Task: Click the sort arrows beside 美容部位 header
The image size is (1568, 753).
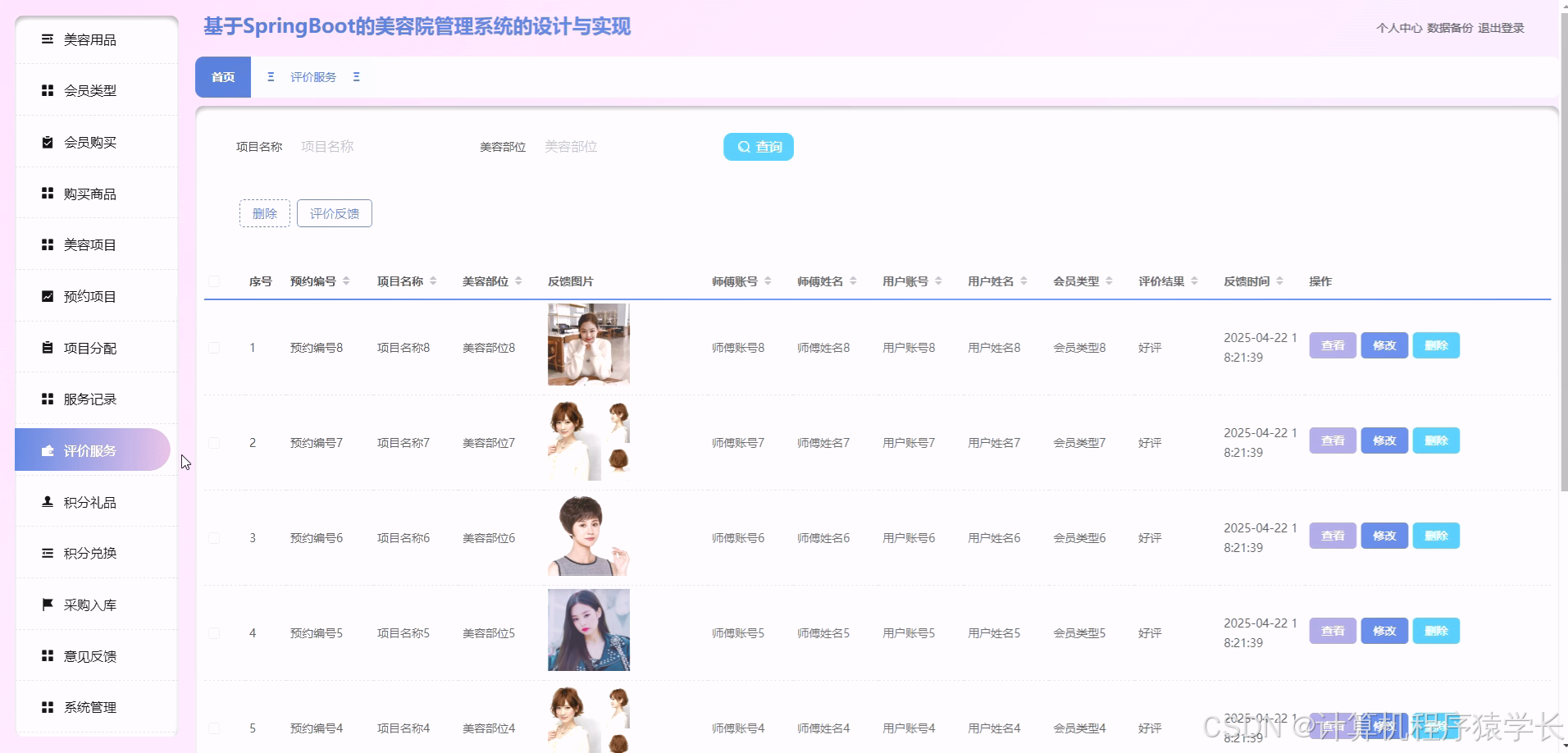Action: tap(518, 281)
